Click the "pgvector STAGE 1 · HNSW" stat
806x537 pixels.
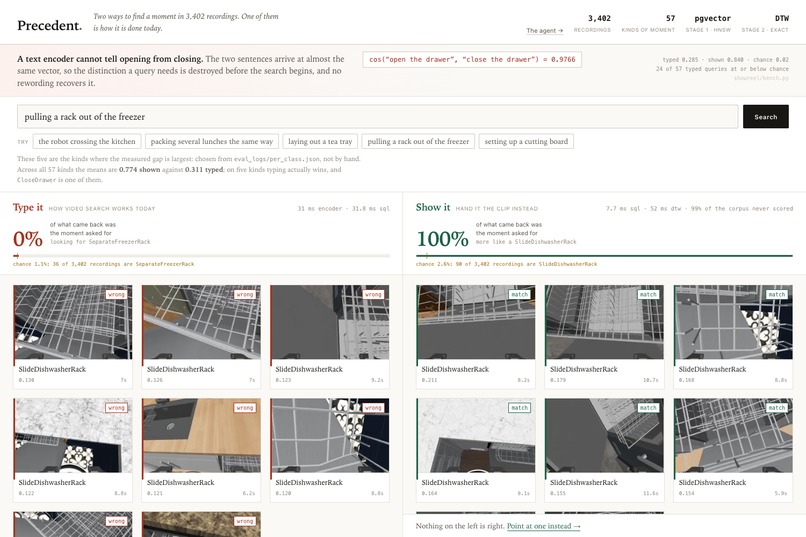pos(708,24)
